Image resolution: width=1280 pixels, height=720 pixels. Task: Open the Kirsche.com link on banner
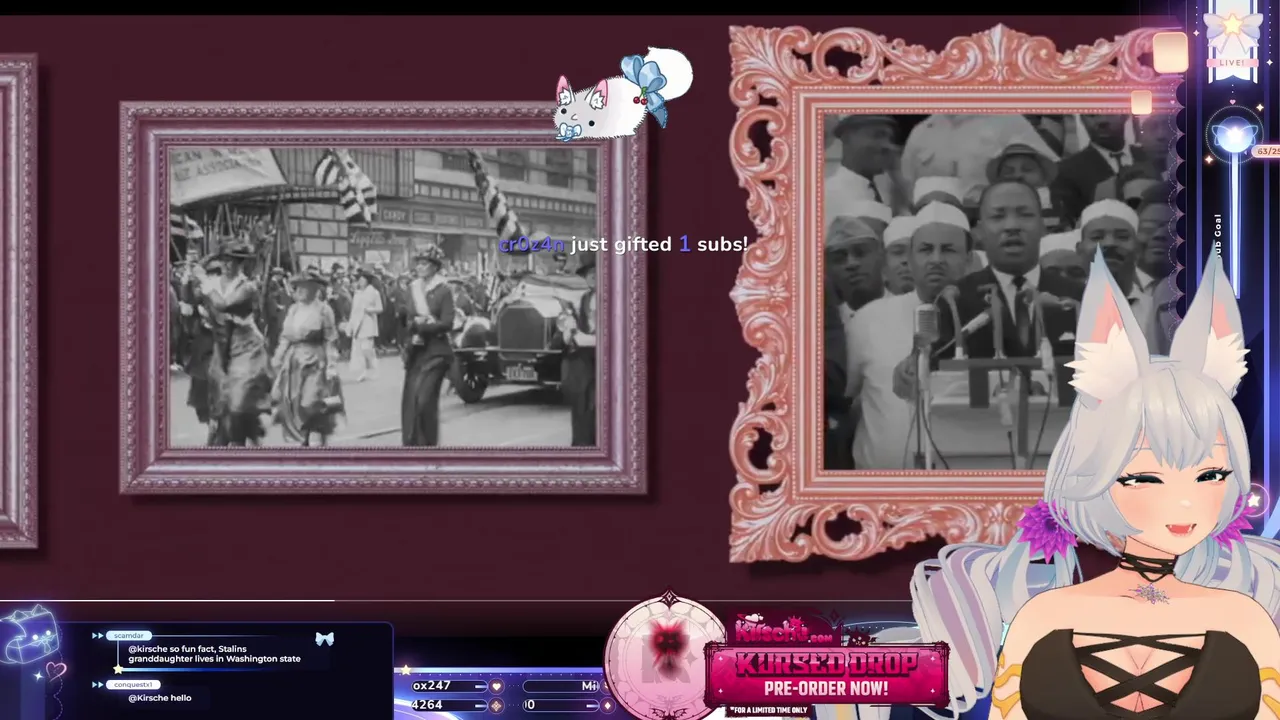(x=782, y=630)
